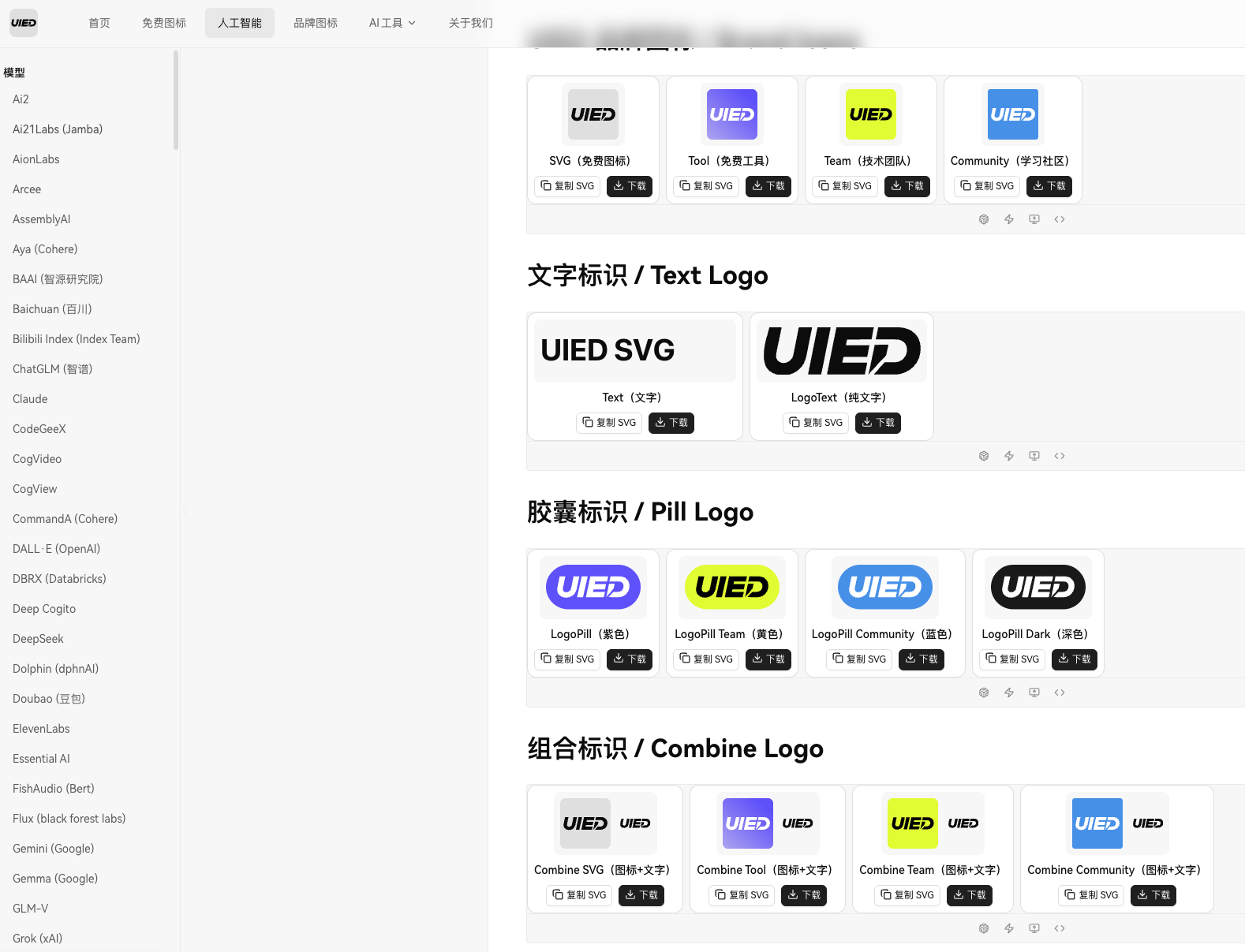Open 免费图标 in the top navigation
Viewport: 1245px width, 952px height.
pos(164,23)
